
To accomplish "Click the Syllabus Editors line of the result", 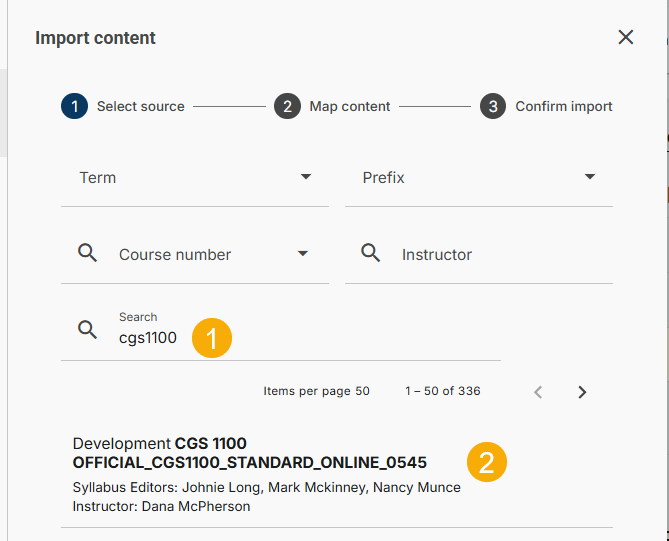I will coord(267,487).
